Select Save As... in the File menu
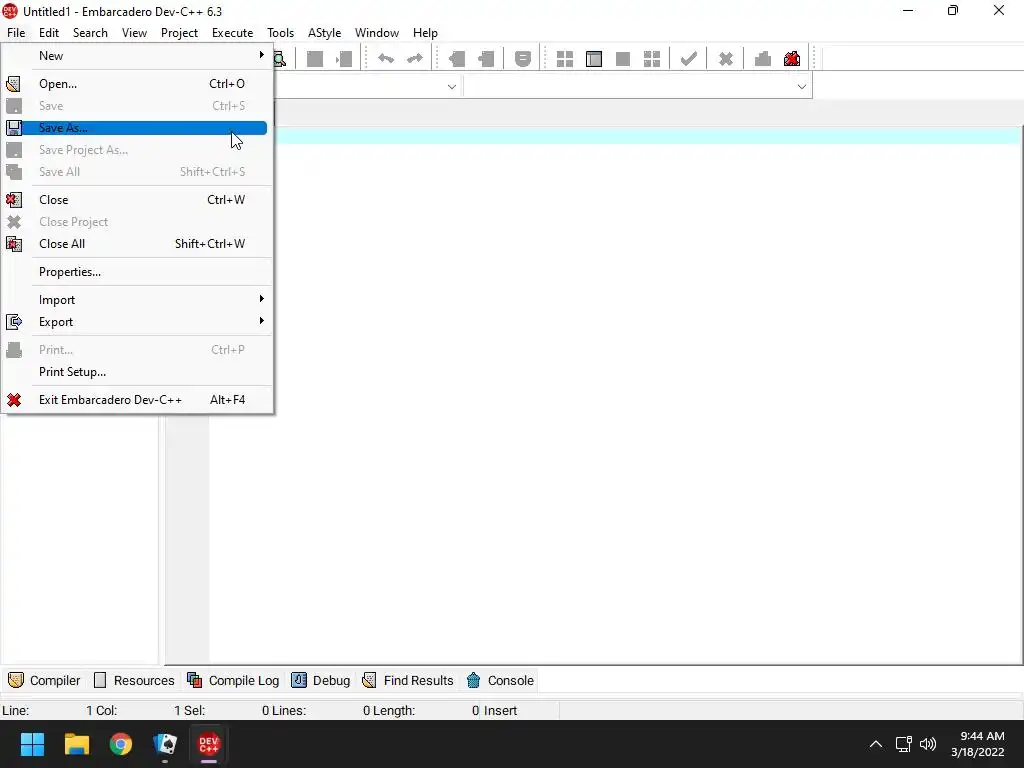The image size is (1024, 768). 137,128
